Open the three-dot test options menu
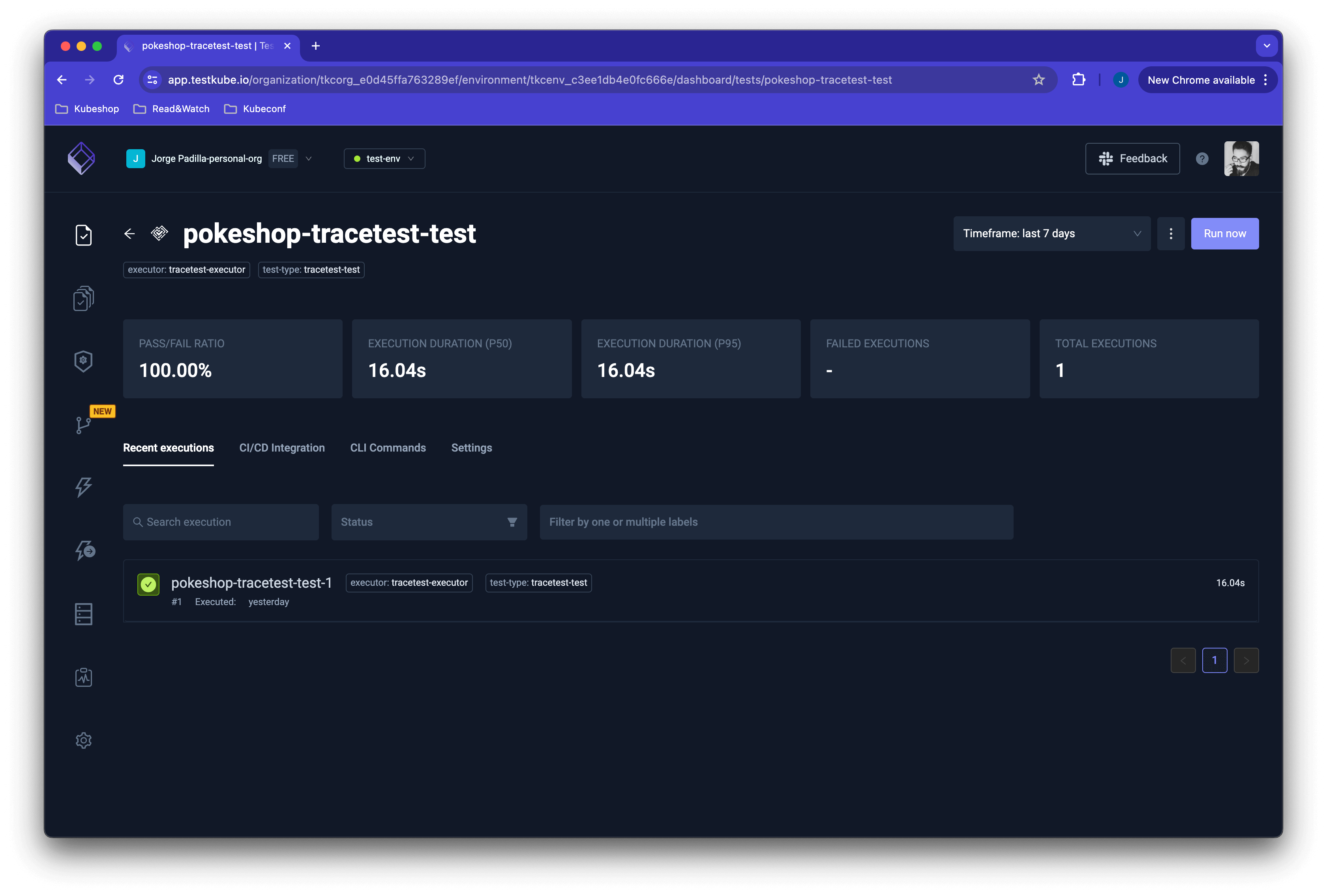The image size is (1327, 896). (1171, 234)
